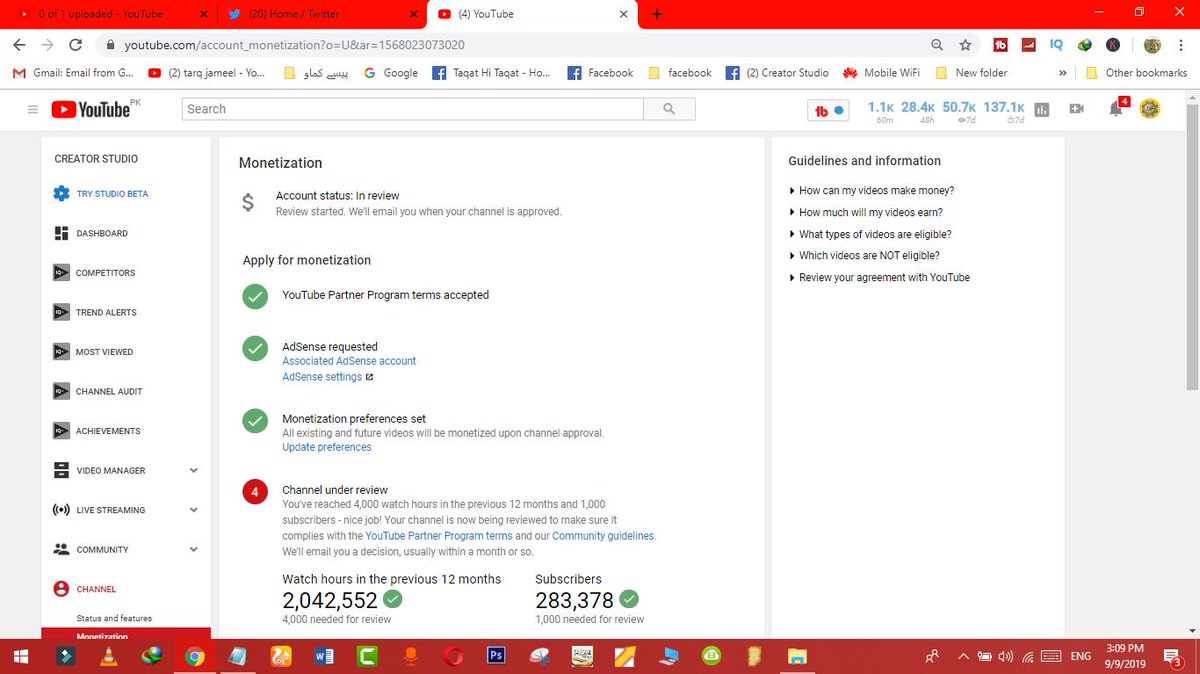Bookmark this page with the star

[x=965, y=45]
